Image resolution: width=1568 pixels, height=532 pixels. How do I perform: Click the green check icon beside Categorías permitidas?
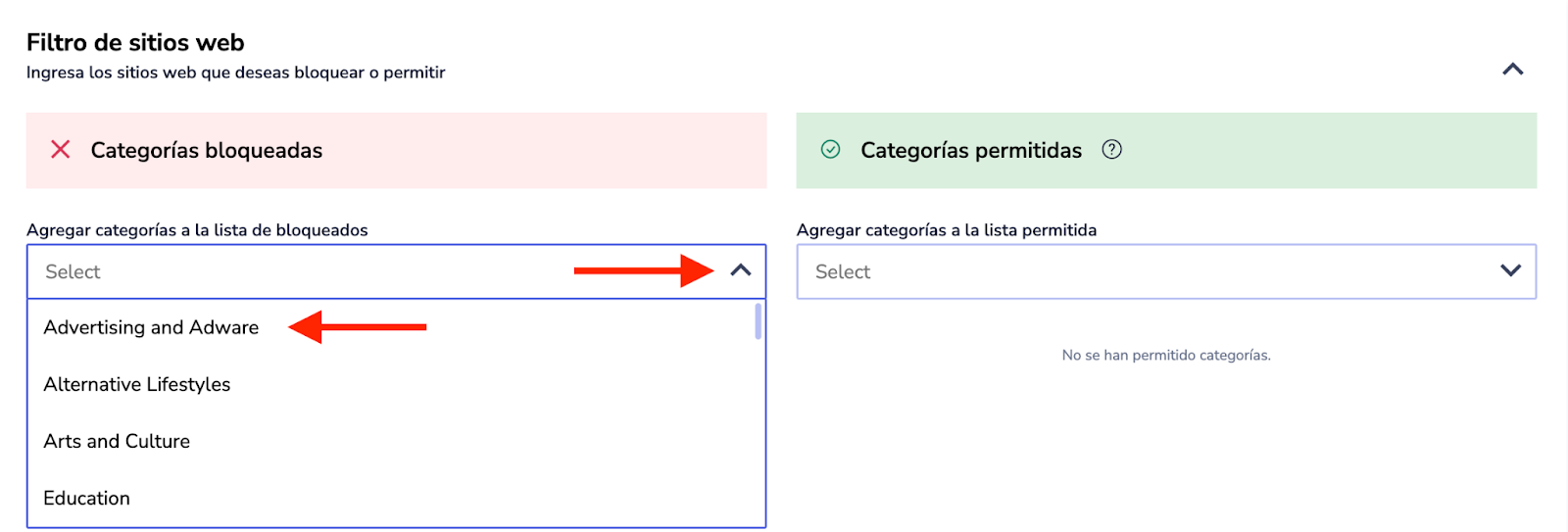pyautogui.click(x=830, y=150)
